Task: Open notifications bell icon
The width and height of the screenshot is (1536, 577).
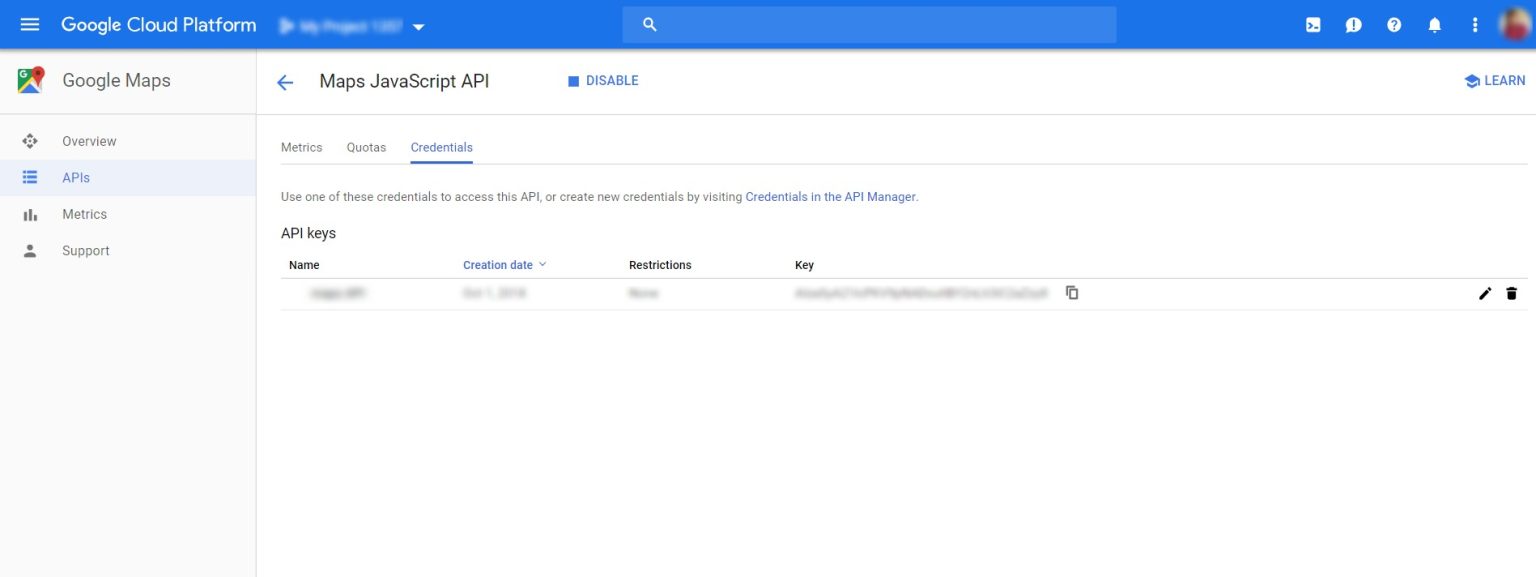Action: 1434,24
